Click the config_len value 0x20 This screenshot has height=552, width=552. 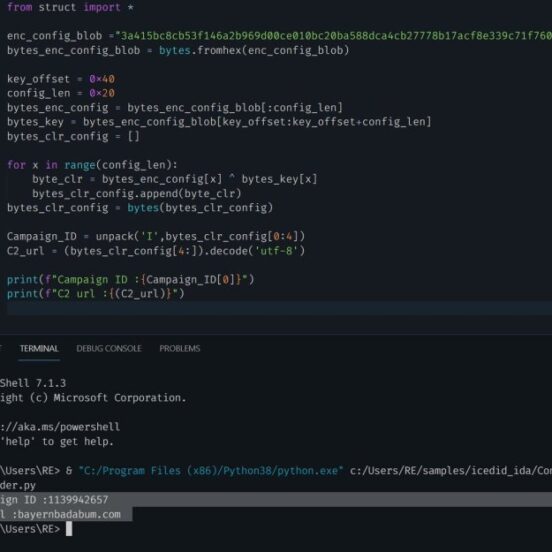pos(102,93)
